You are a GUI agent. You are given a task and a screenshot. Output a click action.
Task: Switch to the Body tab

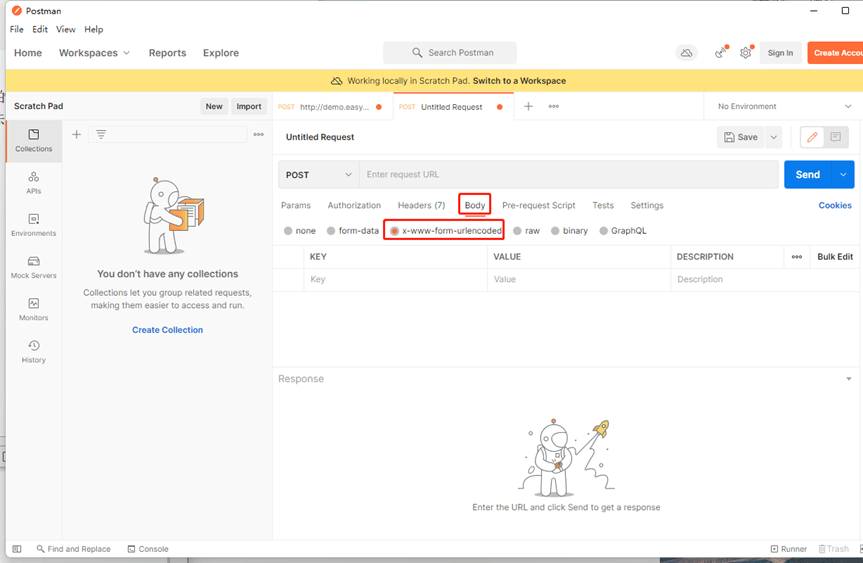(474, 205)
